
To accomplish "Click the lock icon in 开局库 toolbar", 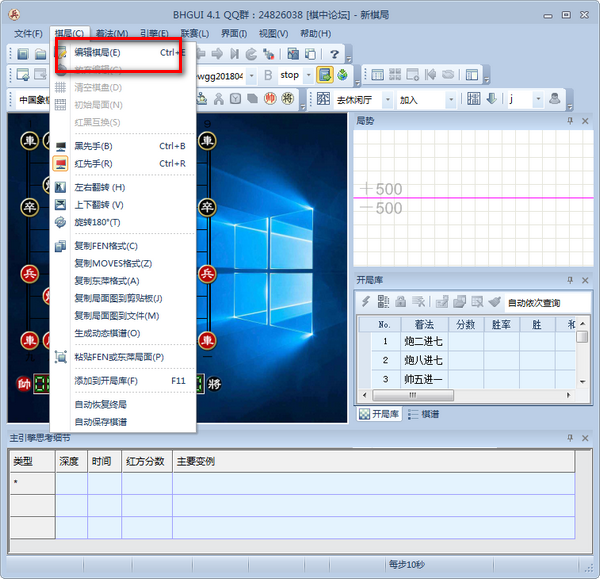I will pos(400,301).
